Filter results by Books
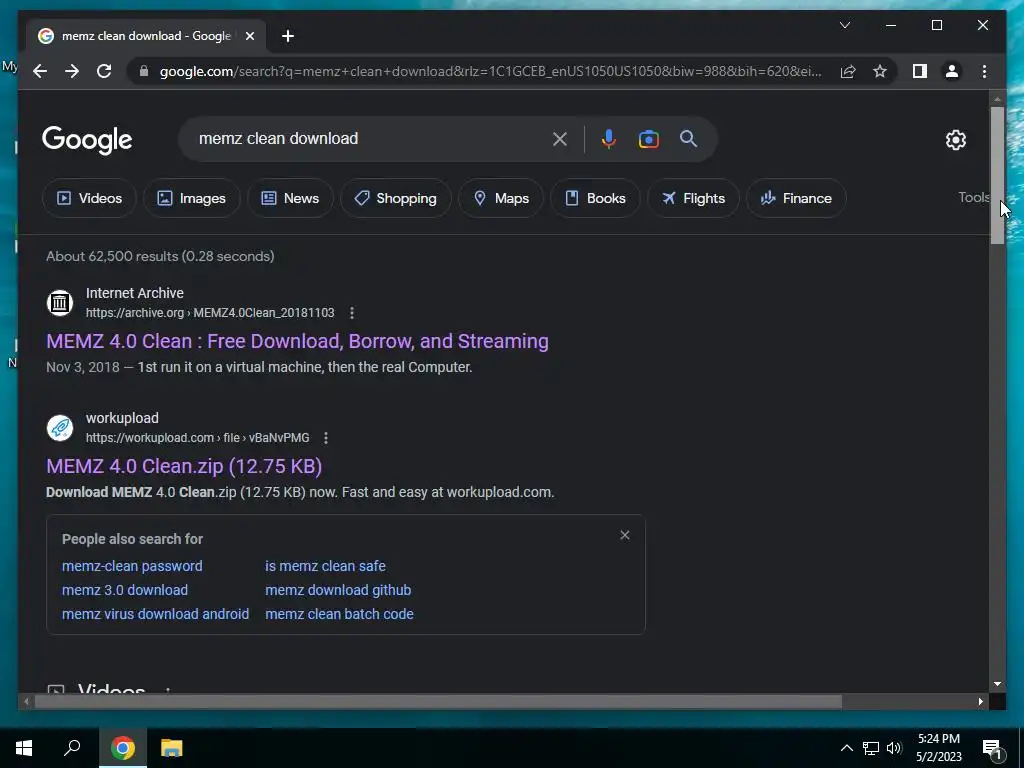 [595, 198]
